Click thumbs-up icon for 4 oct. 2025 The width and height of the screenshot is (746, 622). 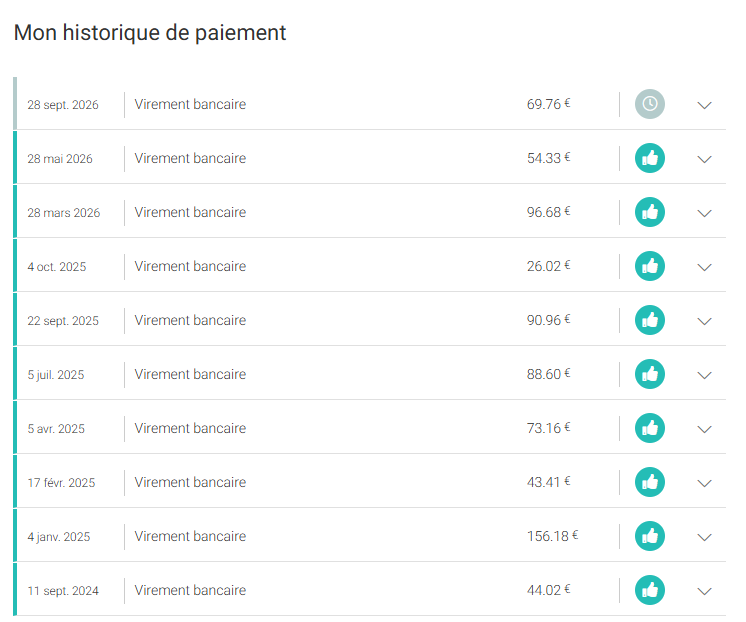tap(649, 266)
